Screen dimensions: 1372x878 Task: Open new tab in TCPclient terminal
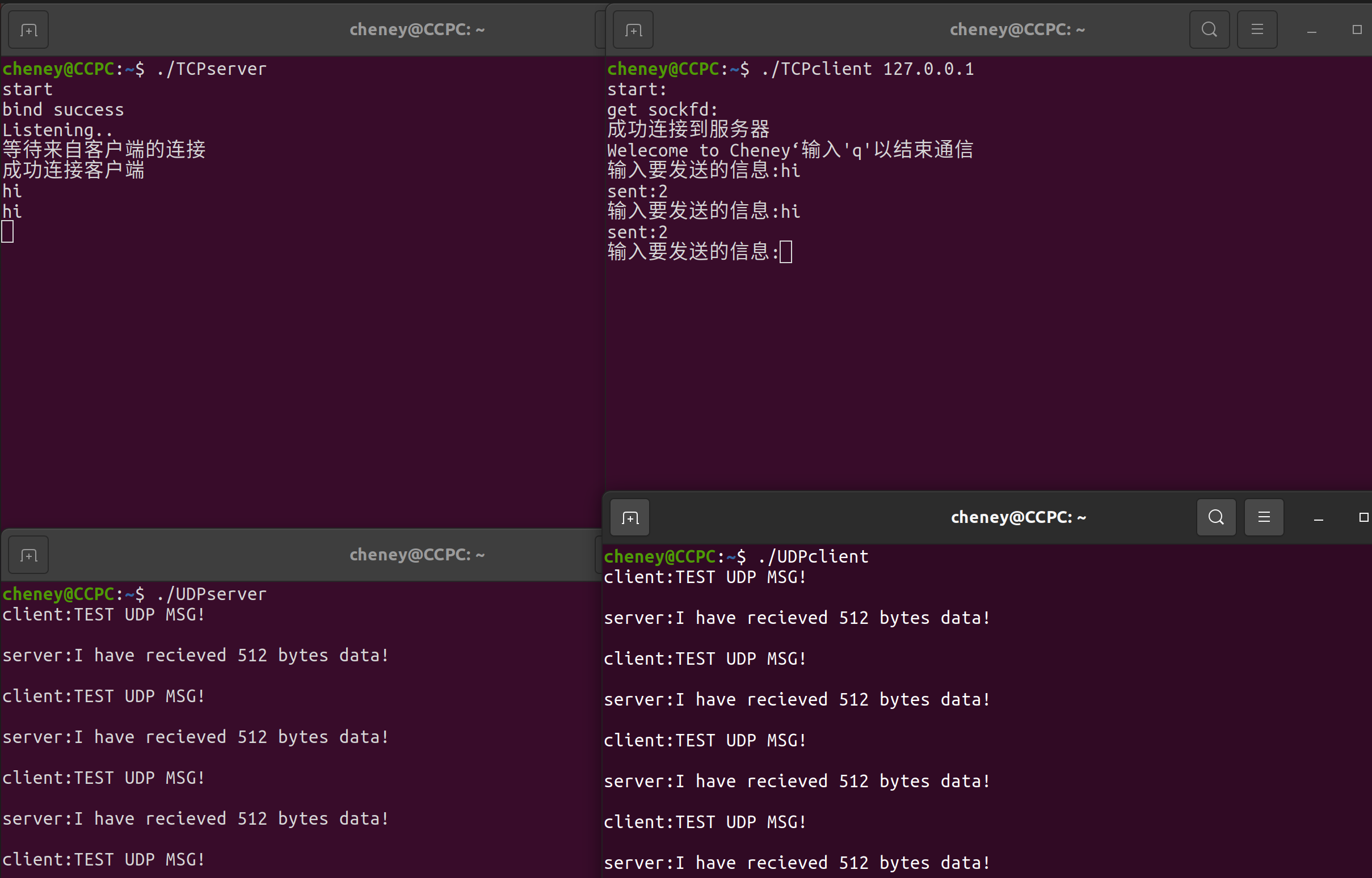click(633, 29)
